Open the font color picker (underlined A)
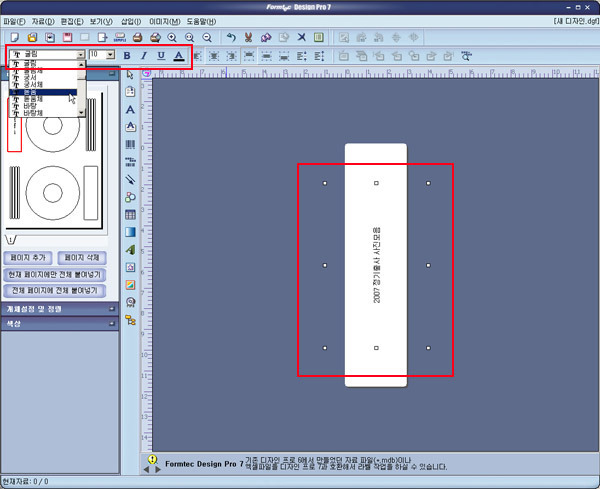Viewport: 600px width, 489px height. click(x=178, y=55)
